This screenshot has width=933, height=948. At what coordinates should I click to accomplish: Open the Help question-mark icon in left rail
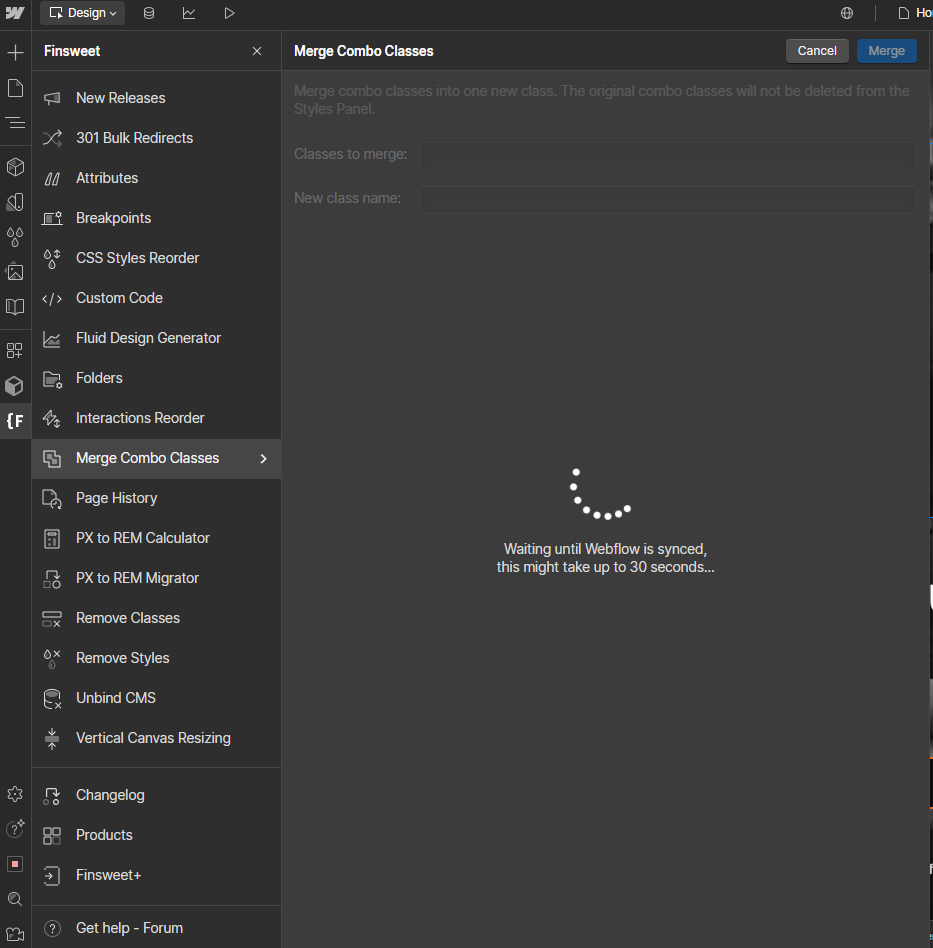[x=15, y=828]
